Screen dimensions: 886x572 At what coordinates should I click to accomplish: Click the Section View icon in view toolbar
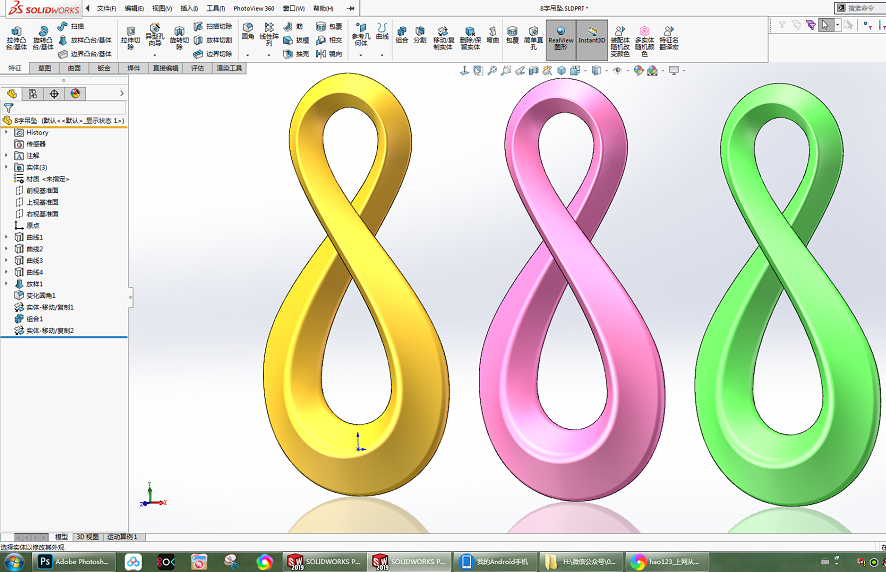(x=533, y=71)
